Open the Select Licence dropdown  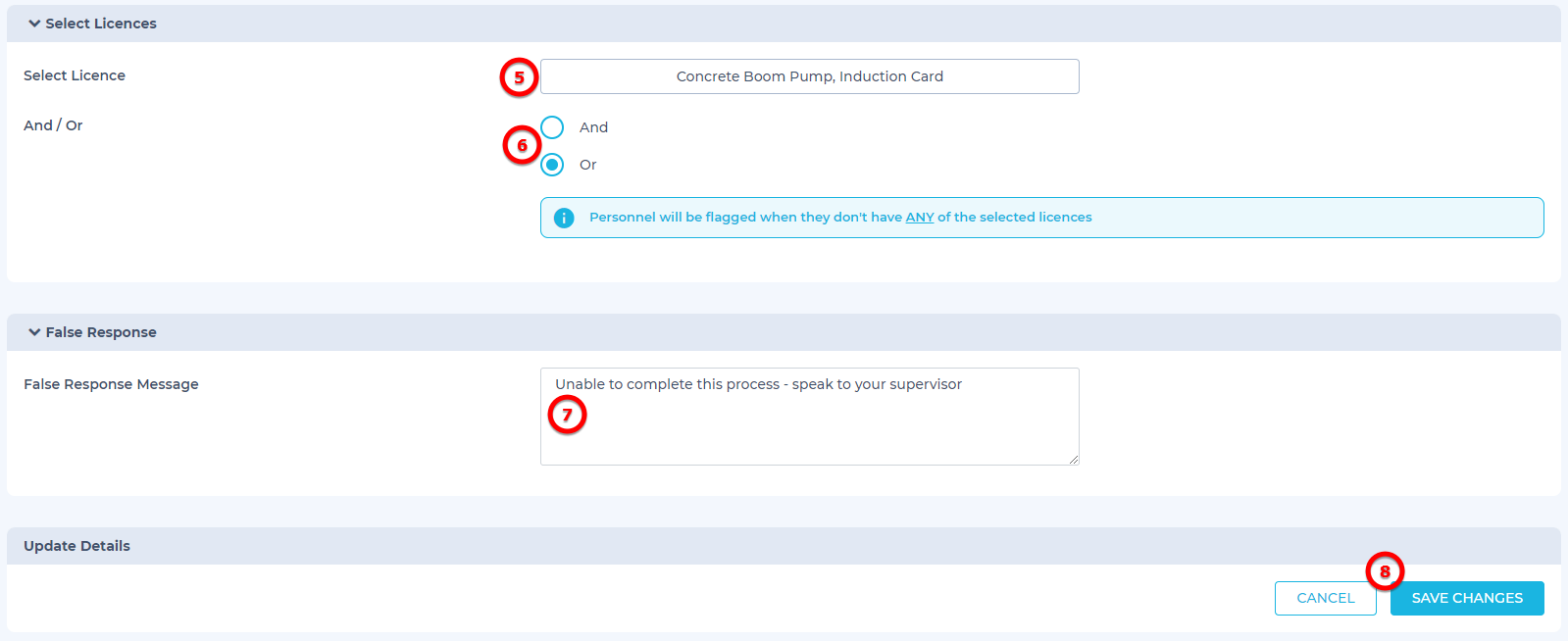point(809,76)
